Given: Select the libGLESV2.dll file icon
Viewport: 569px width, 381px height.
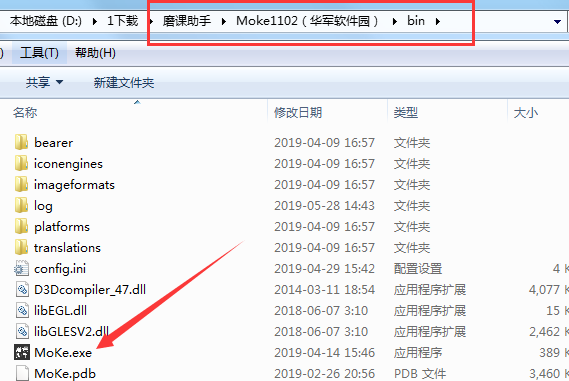Looking at the screenshot, I should (x=22, y=332).
